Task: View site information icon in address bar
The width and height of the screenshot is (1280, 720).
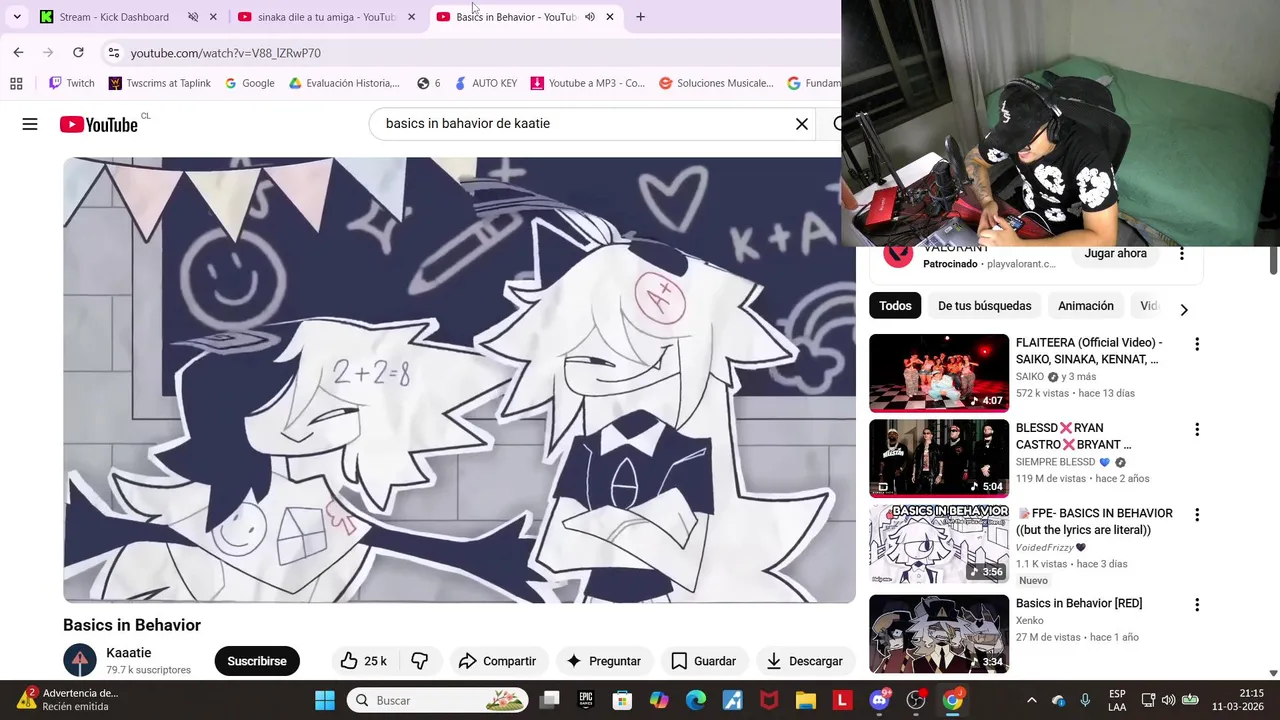Action: pos(113,53)
